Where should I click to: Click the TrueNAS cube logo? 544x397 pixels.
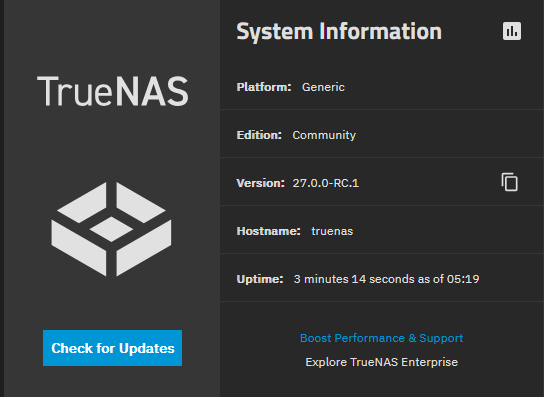(111, 229)
